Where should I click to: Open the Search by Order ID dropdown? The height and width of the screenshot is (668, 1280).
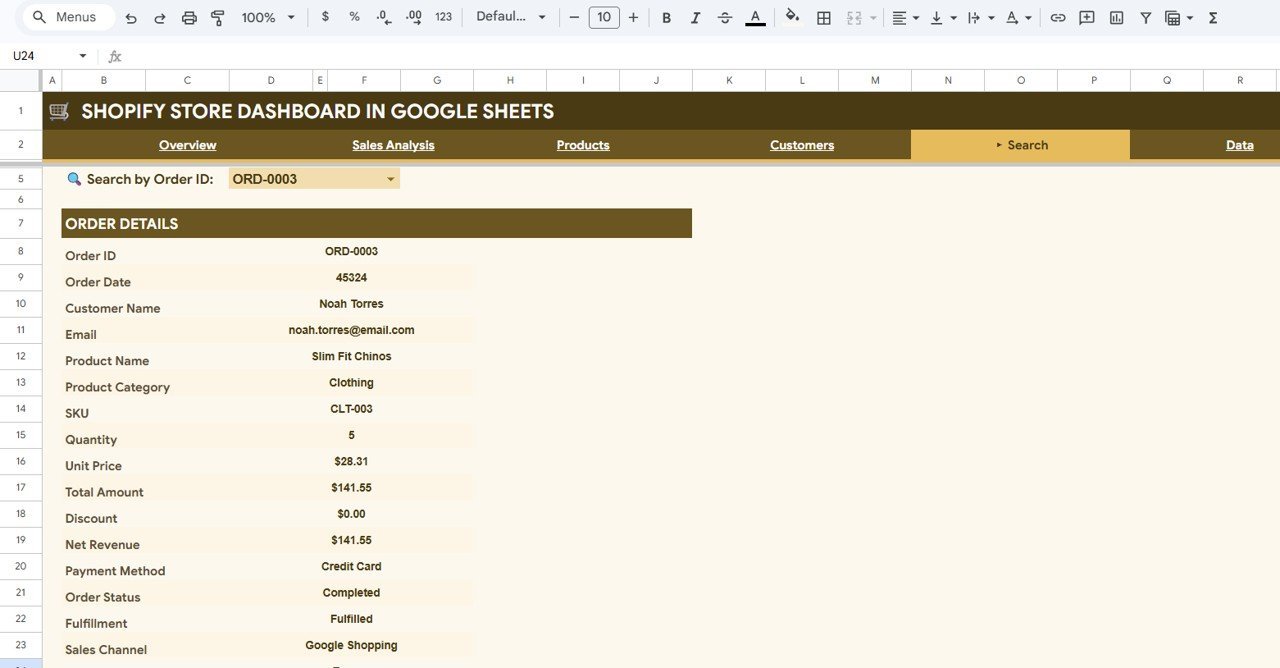point(390,178)
